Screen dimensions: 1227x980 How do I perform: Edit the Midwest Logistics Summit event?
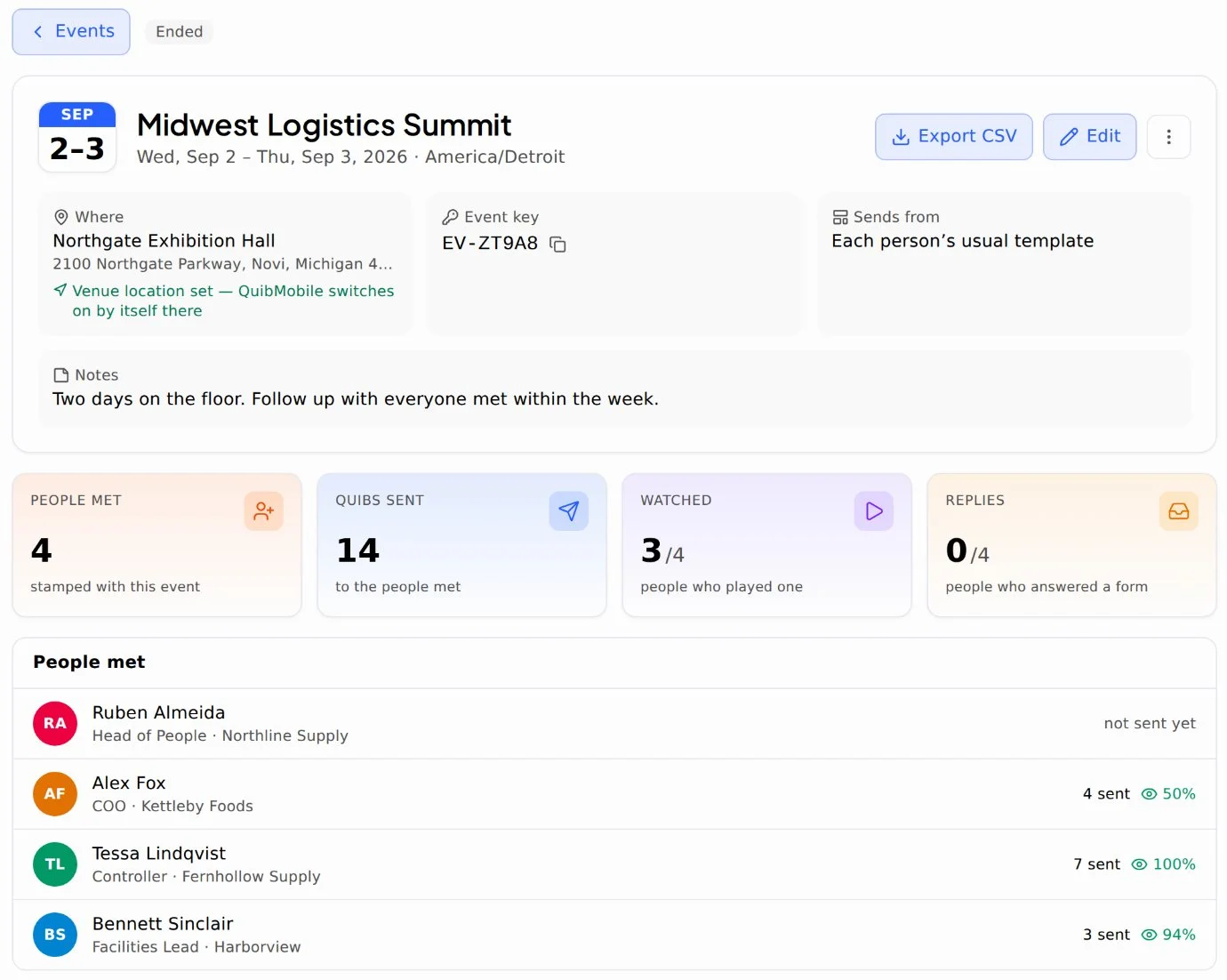tap(1090, 137)
